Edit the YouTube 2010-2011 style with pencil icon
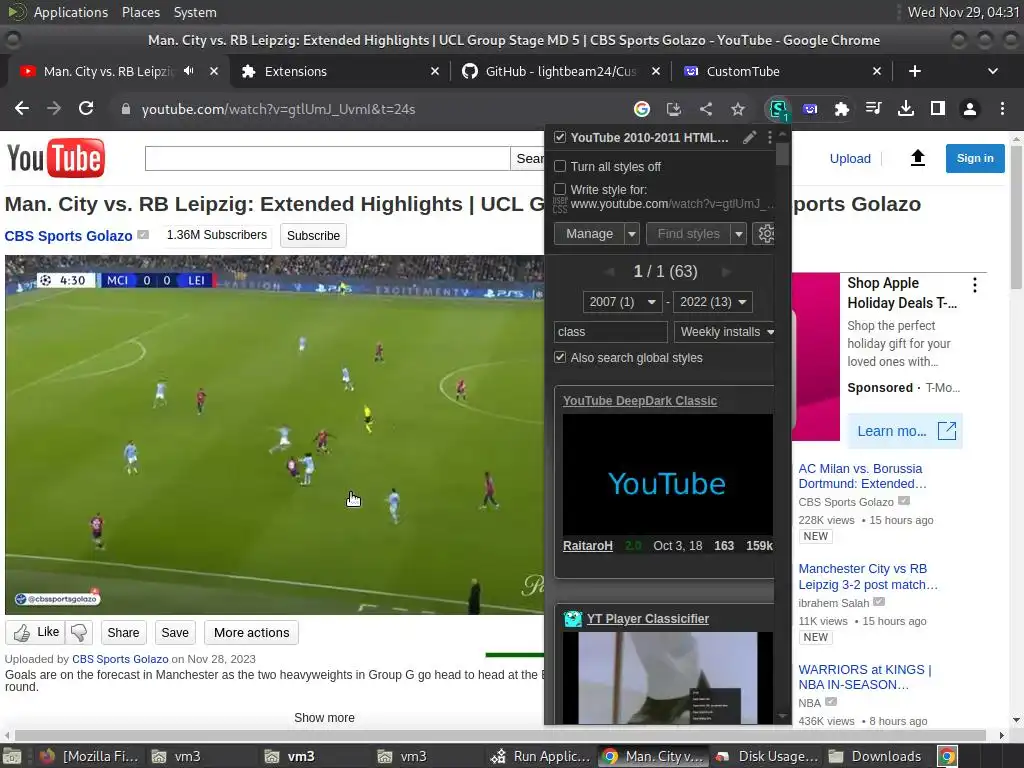1024x768 pixels. [x=750, y=137]
